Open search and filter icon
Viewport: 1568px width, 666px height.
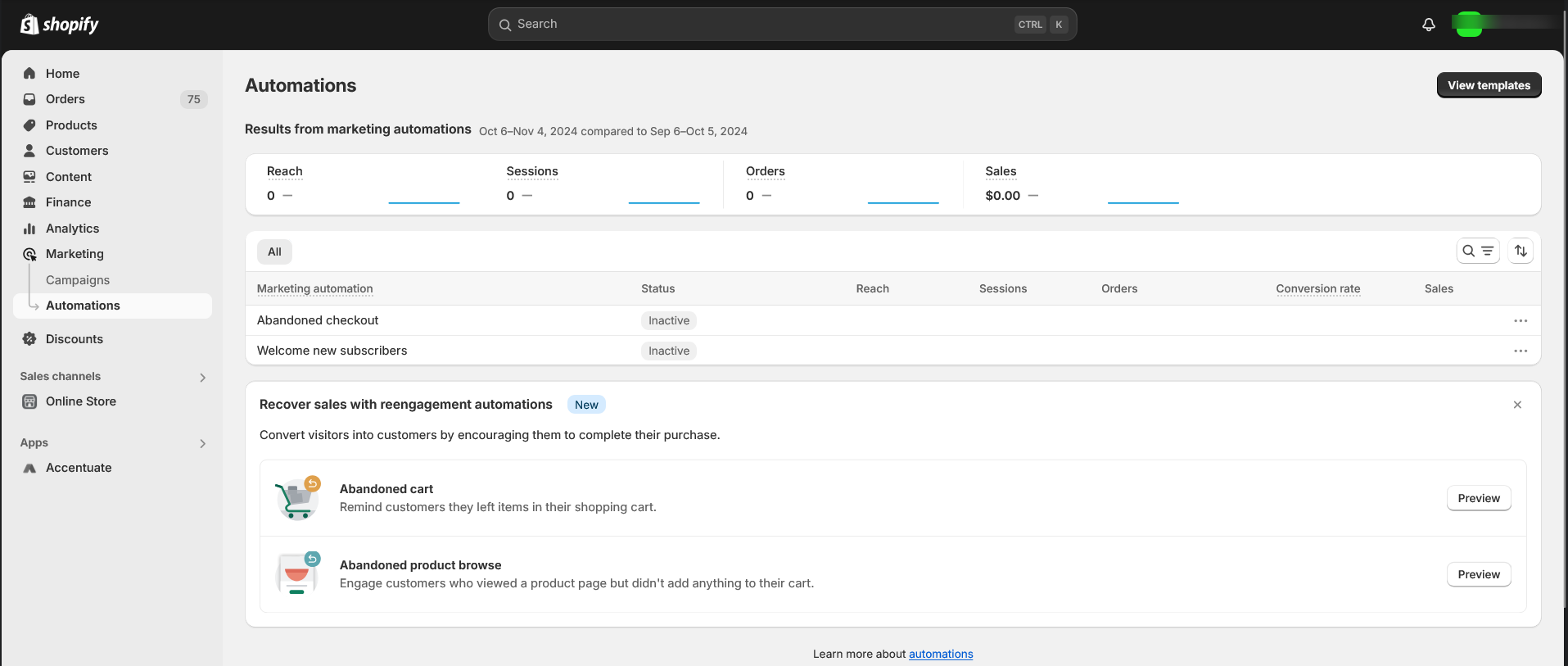coord(1478,251)
